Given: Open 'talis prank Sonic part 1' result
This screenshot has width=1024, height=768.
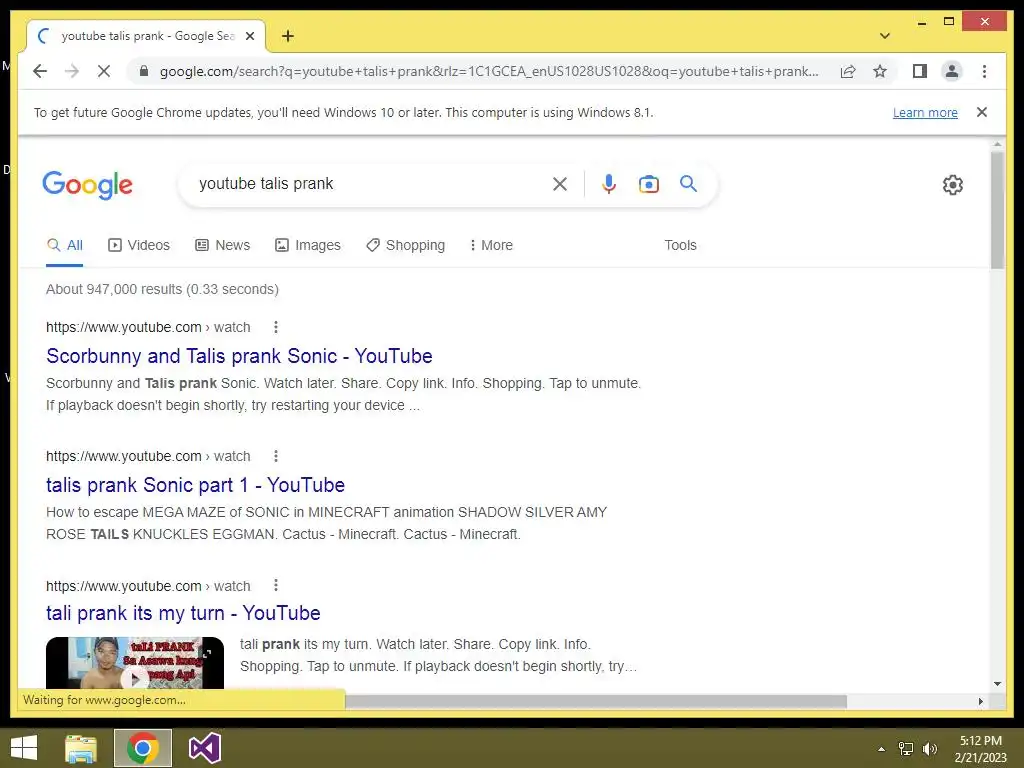Looking at the screenshot, I should (195, 485).
